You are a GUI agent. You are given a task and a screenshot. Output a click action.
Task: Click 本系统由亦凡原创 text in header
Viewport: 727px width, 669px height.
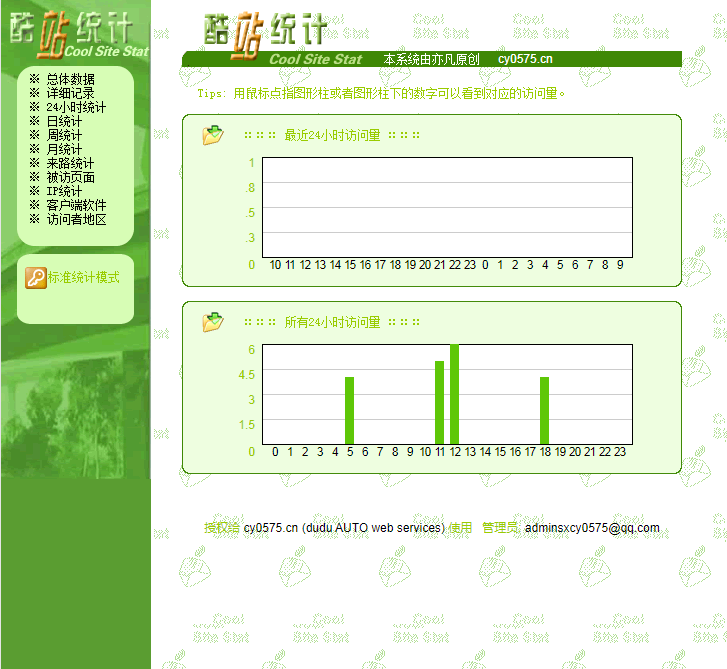(431, 59)
